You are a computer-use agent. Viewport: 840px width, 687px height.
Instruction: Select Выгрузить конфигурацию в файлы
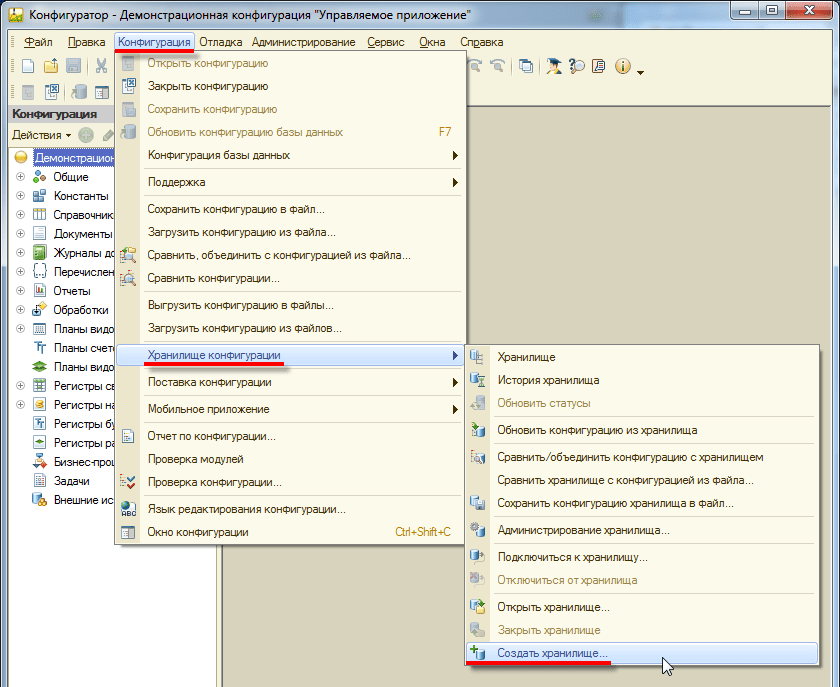289,305
